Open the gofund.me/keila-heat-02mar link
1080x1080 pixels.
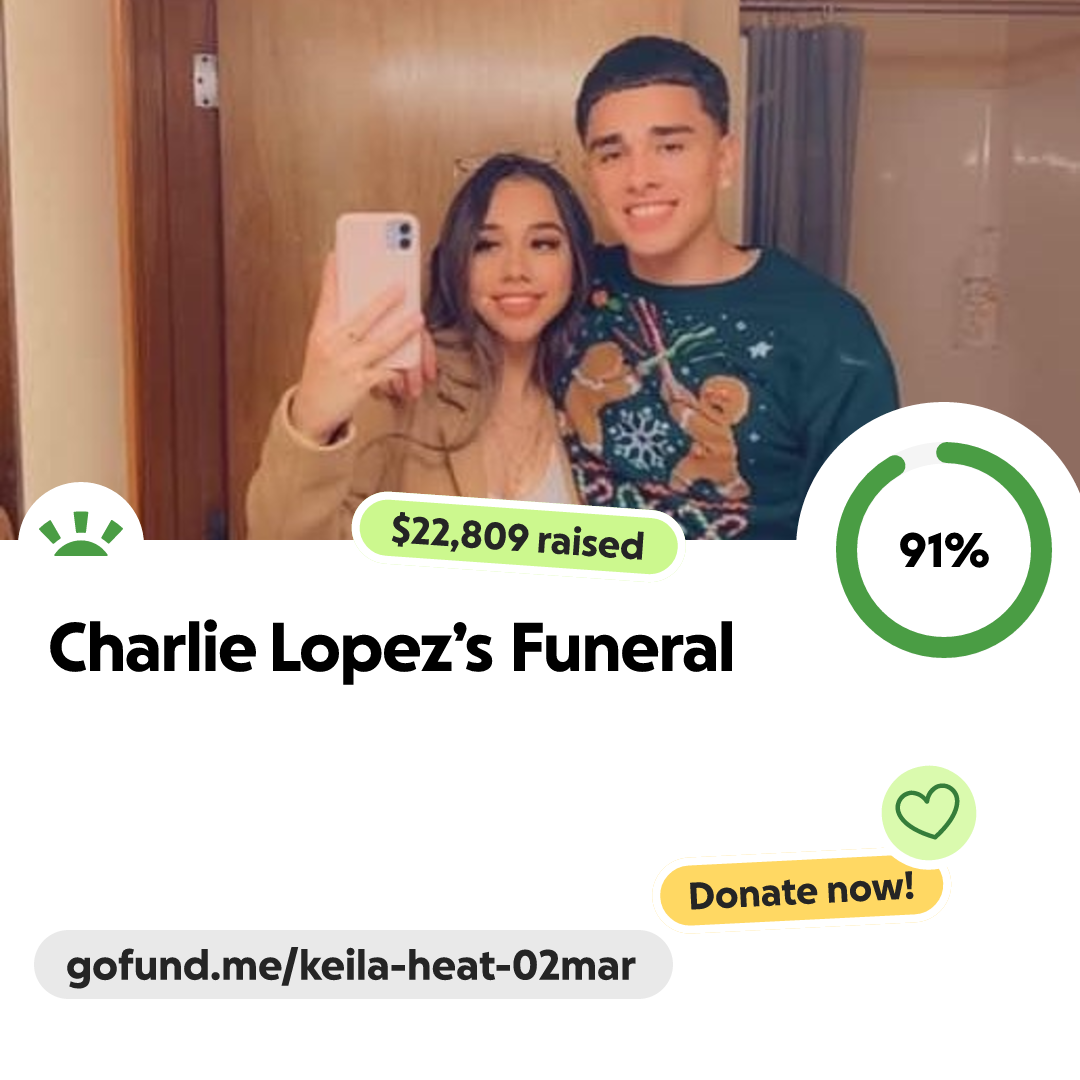click(x=353, y=965)
